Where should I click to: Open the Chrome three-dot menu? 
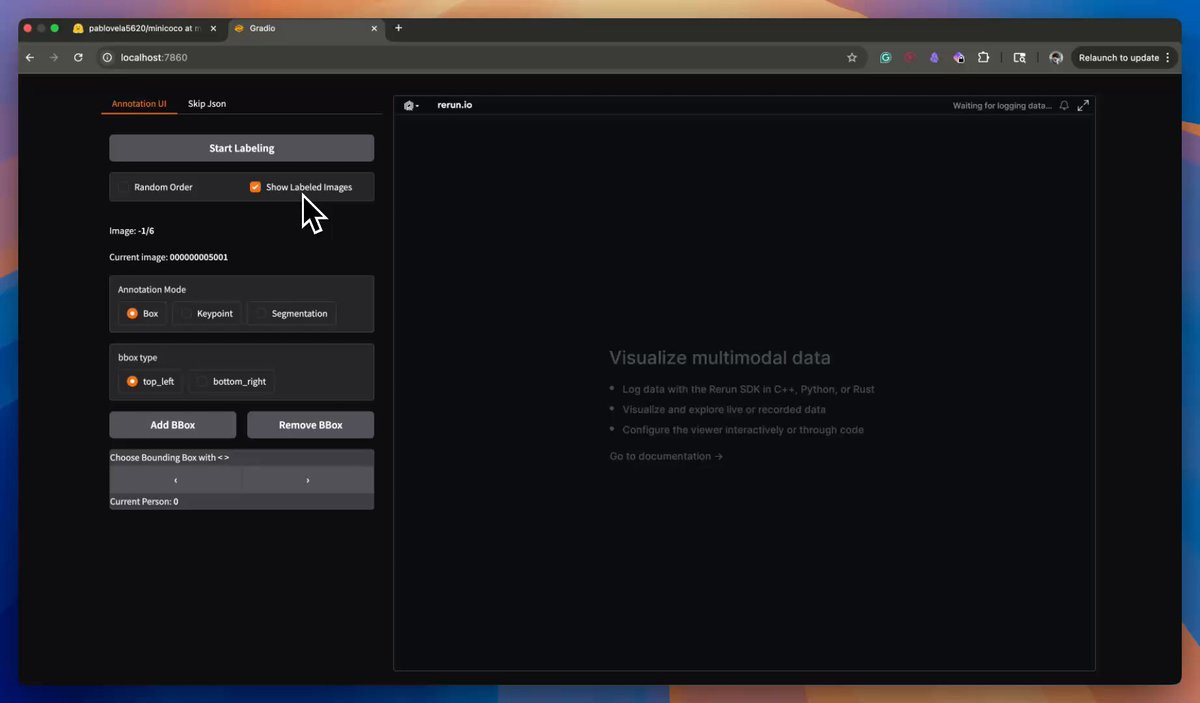1168,58
